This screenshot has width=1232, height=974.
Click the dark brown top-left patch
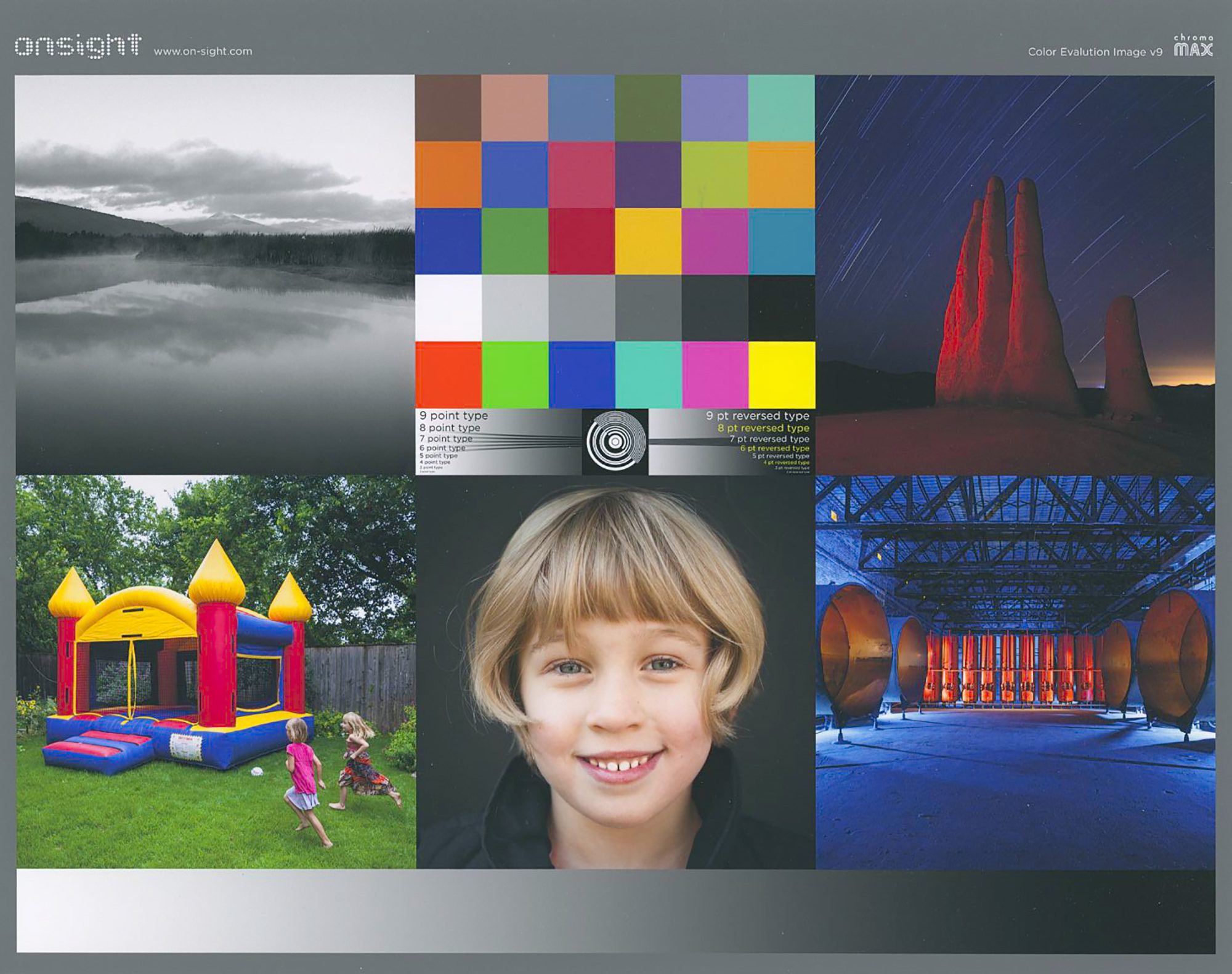tap(448, 108)
